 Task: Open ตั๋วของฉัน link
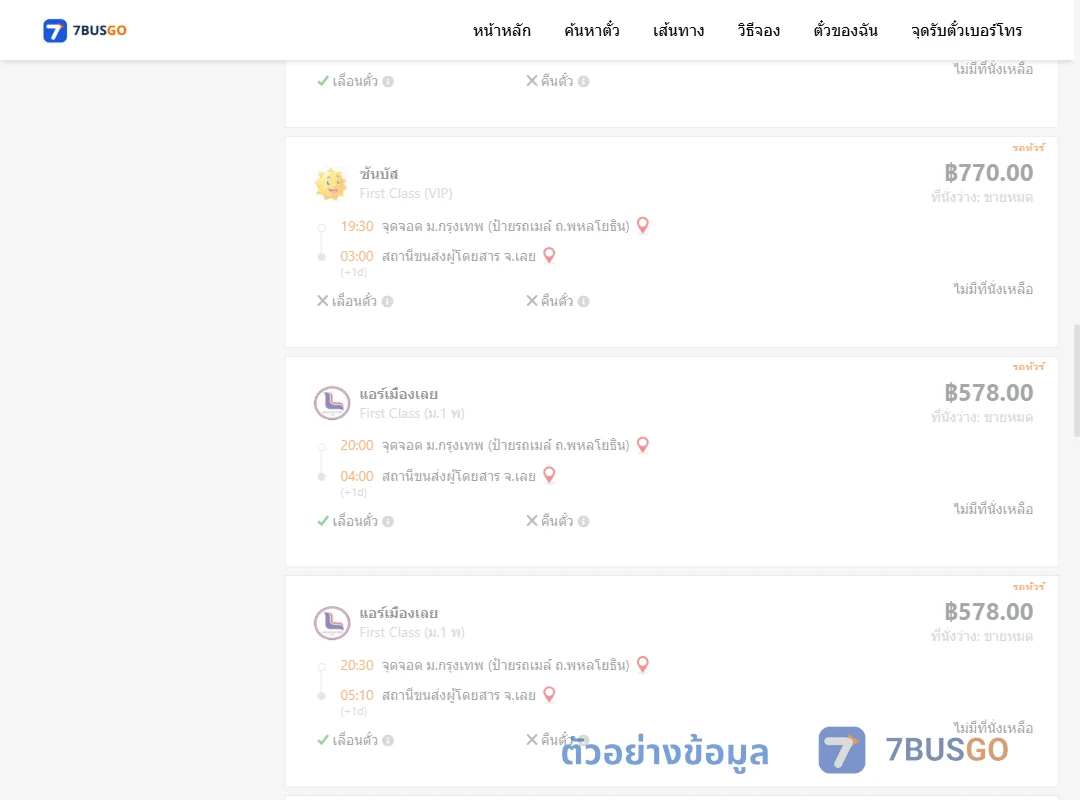pyautogui.click(x=845, y=30)
